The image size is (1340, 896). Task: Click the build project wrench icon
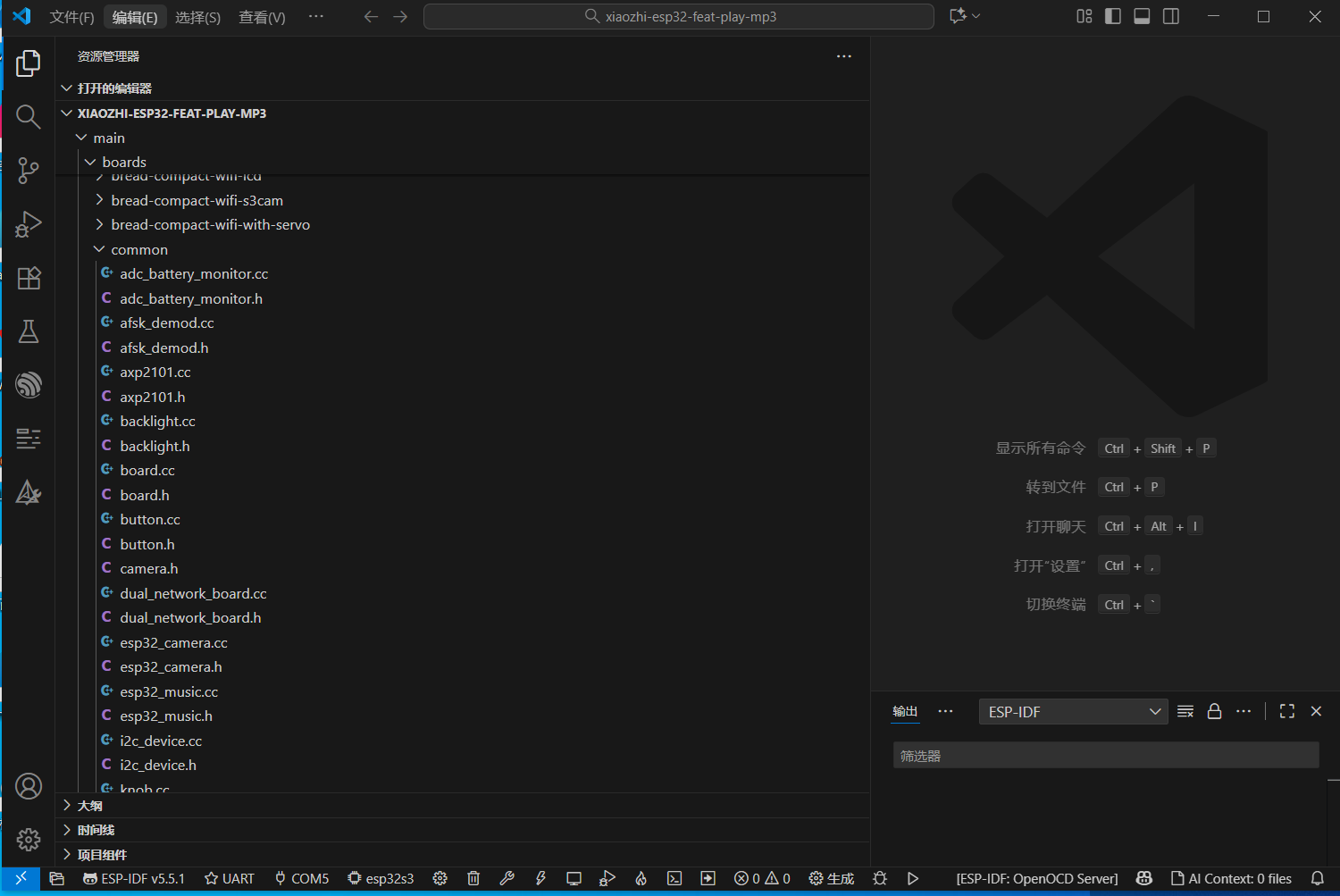507,878
